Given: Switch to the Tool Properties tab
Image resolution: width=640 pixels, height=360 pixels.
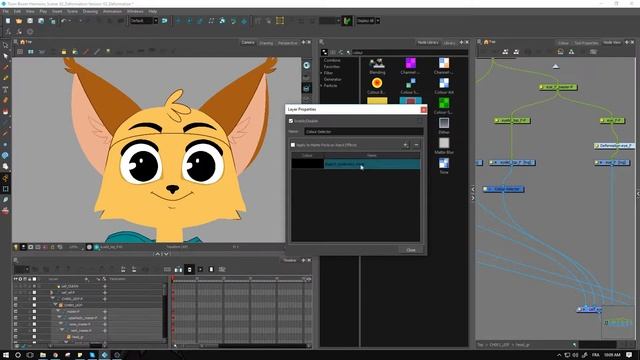Looking at the screenshot, I should tap(586, 43).
